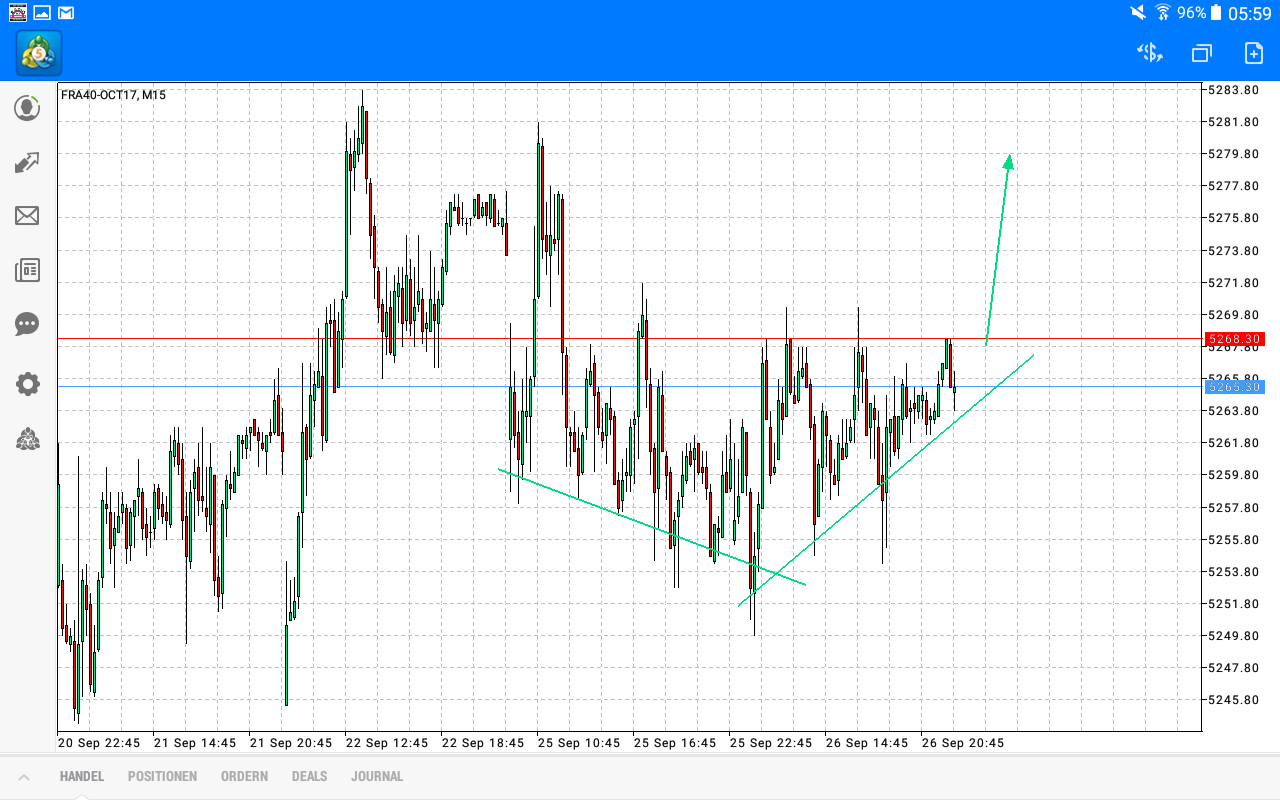Switch to the POSITIONEN tab
The width and height of the screenshot is (1280, 800).
pyautogui.click(x=162, y=776)
